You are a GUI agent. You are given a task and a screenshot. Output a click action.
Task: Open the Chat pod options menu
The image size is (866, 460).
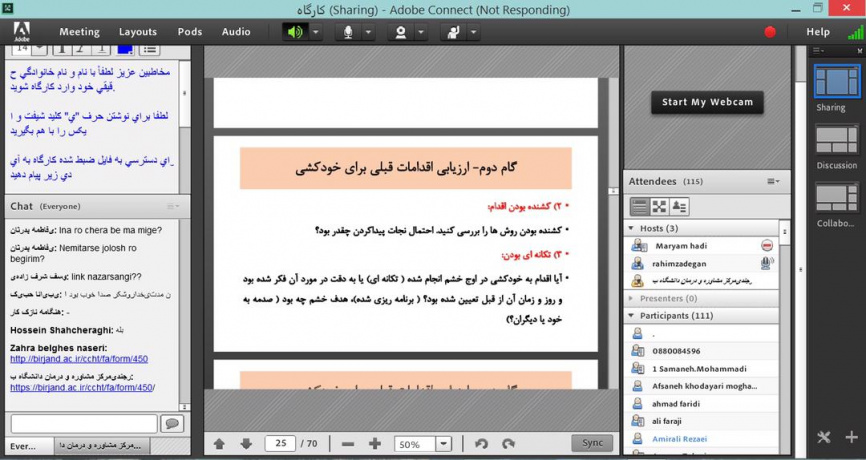(173, 206)
